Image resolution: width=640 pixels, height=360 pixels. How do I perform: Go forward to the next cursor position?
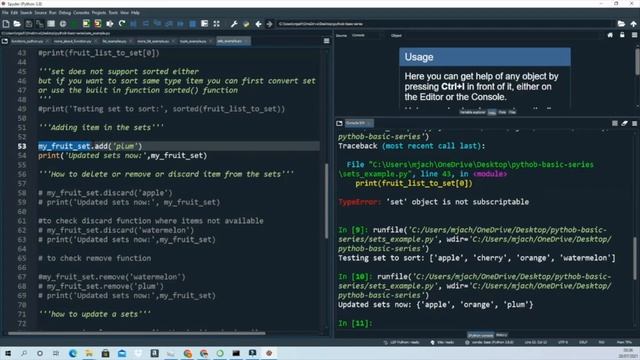269,24
